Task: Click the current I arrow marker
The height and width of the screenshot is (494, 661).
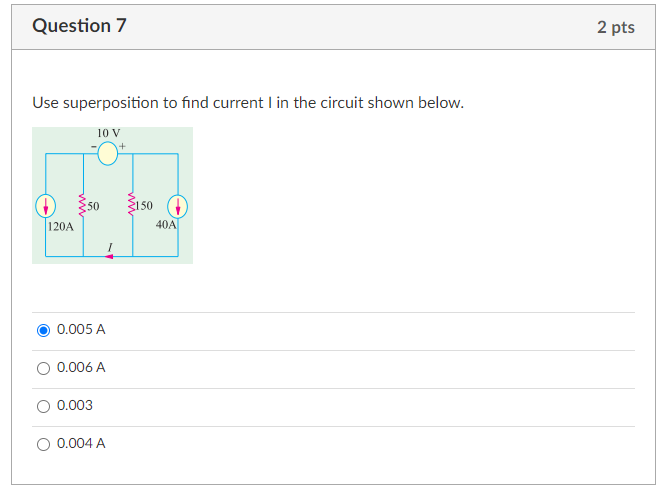Action: pos(109,256)
